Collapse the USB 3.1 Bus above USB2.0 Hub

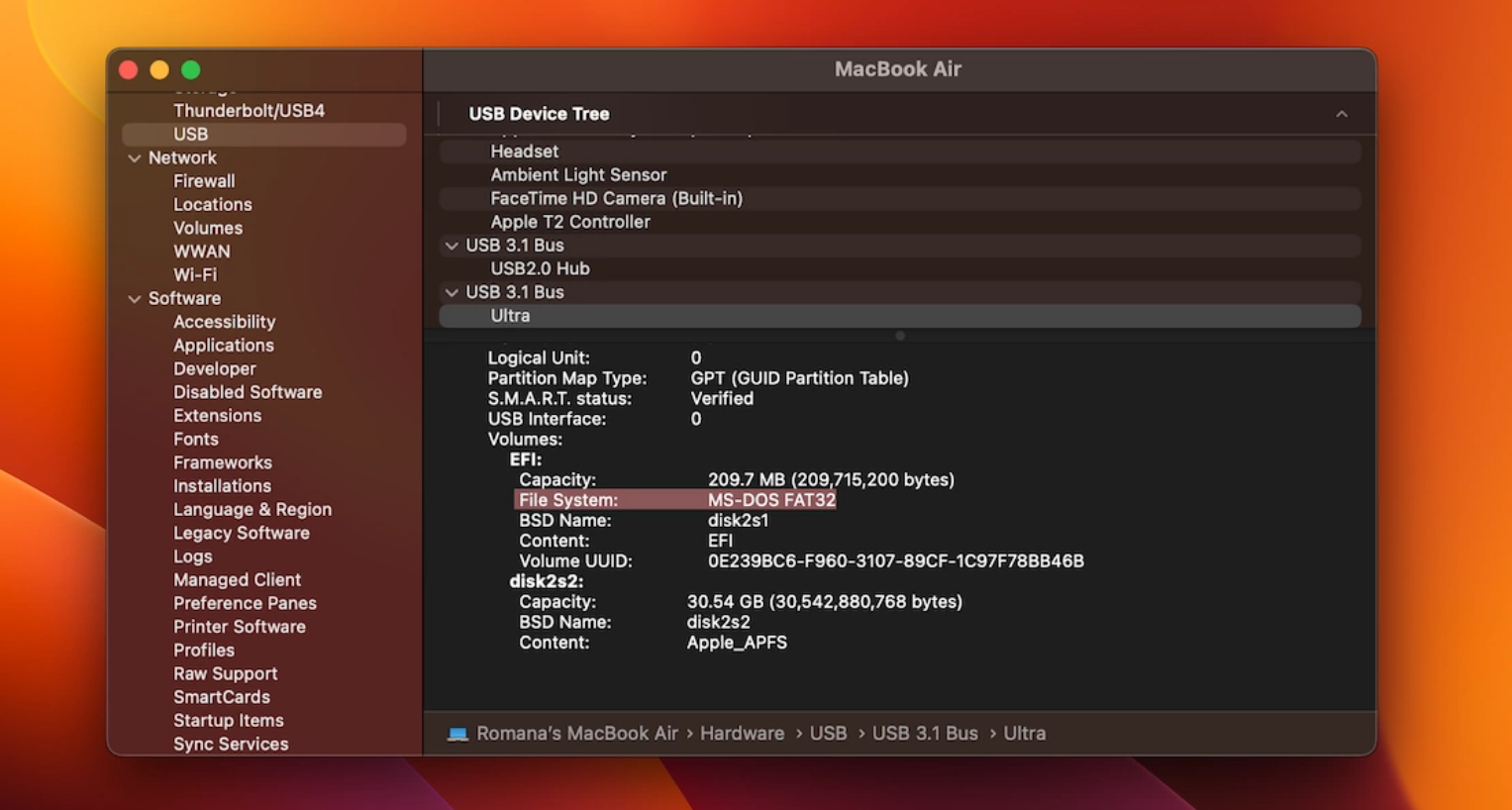(452, 246)
